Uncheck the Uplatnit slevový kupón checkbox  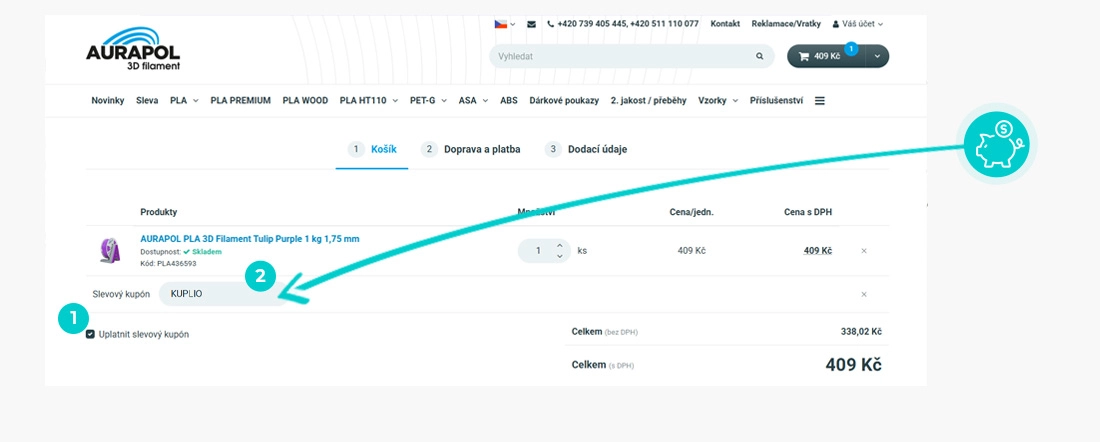pyautogui.click(x=90, y=334)
